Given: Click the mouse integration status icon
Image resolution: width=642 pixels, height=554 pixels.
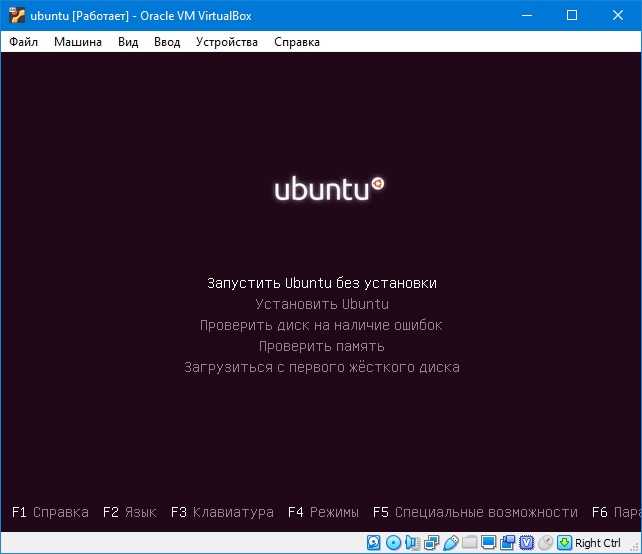Looking at the screenshot, I should tap(545, 543).
